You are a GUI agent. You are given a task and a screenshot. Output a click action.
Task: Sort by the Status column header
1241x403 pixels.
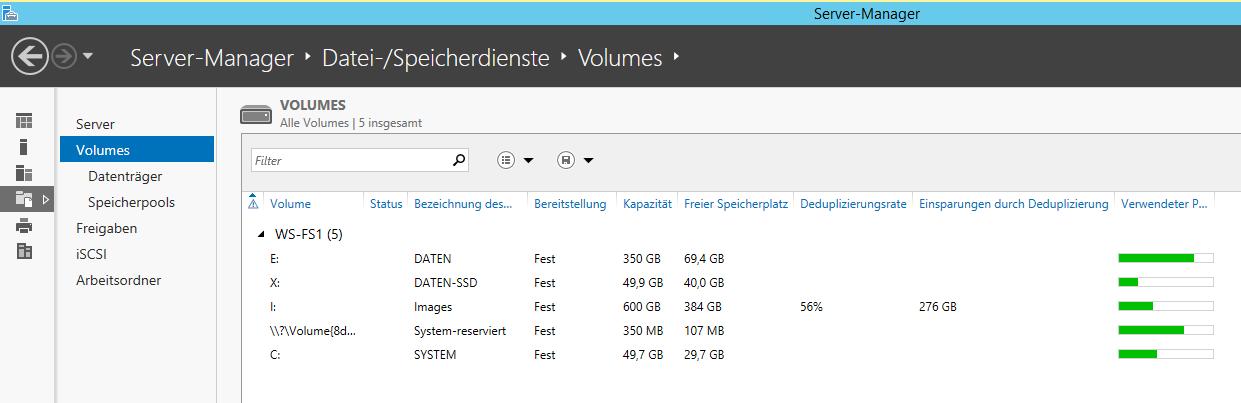point(386,204)
